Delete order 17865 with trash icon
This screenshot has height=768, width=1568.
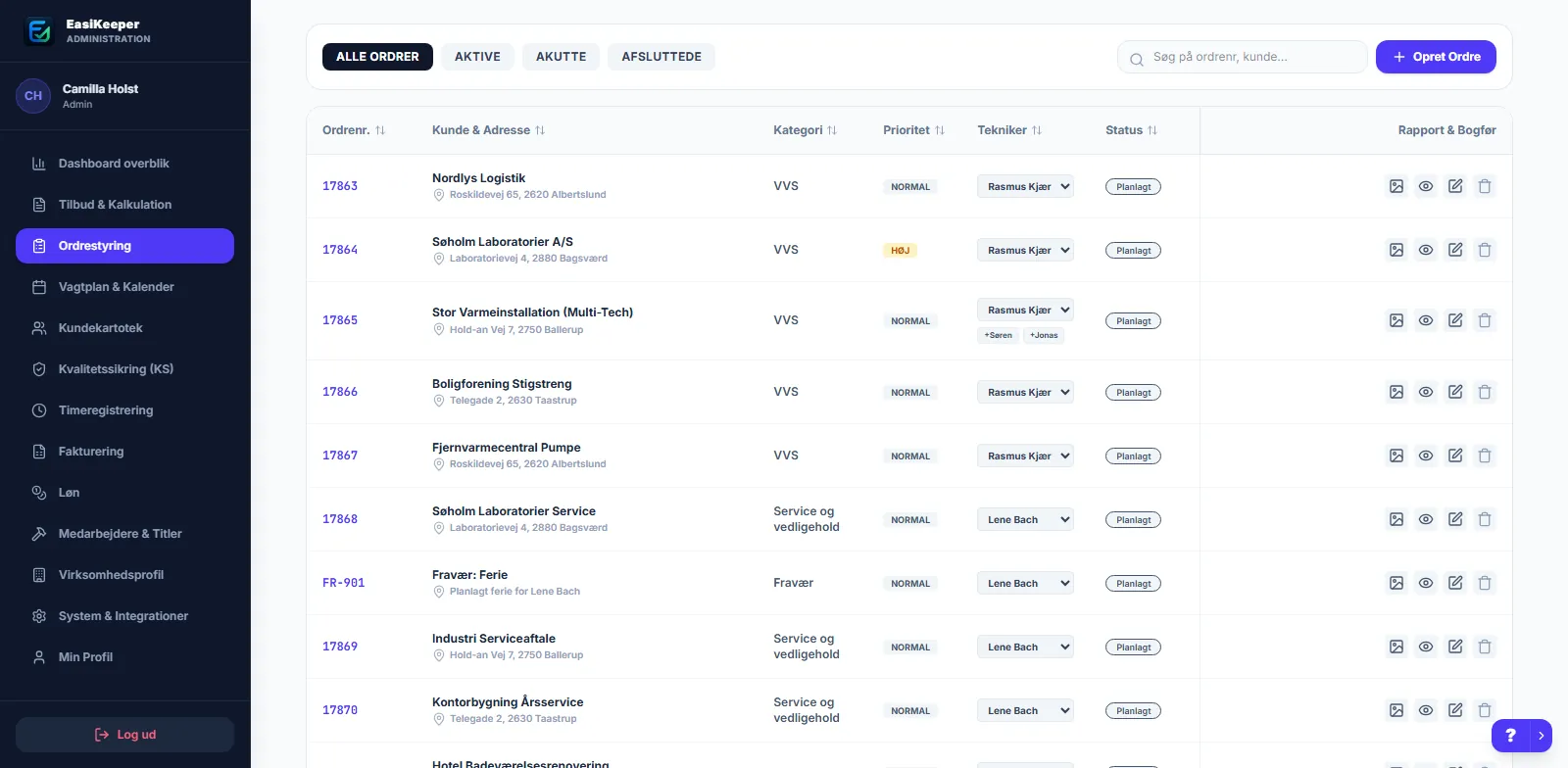[x=1485, y=320]
